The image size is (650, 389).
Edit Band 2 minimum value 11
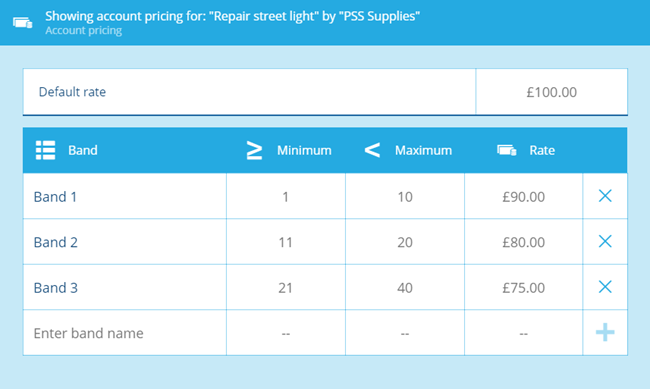[x=286, y=242]
